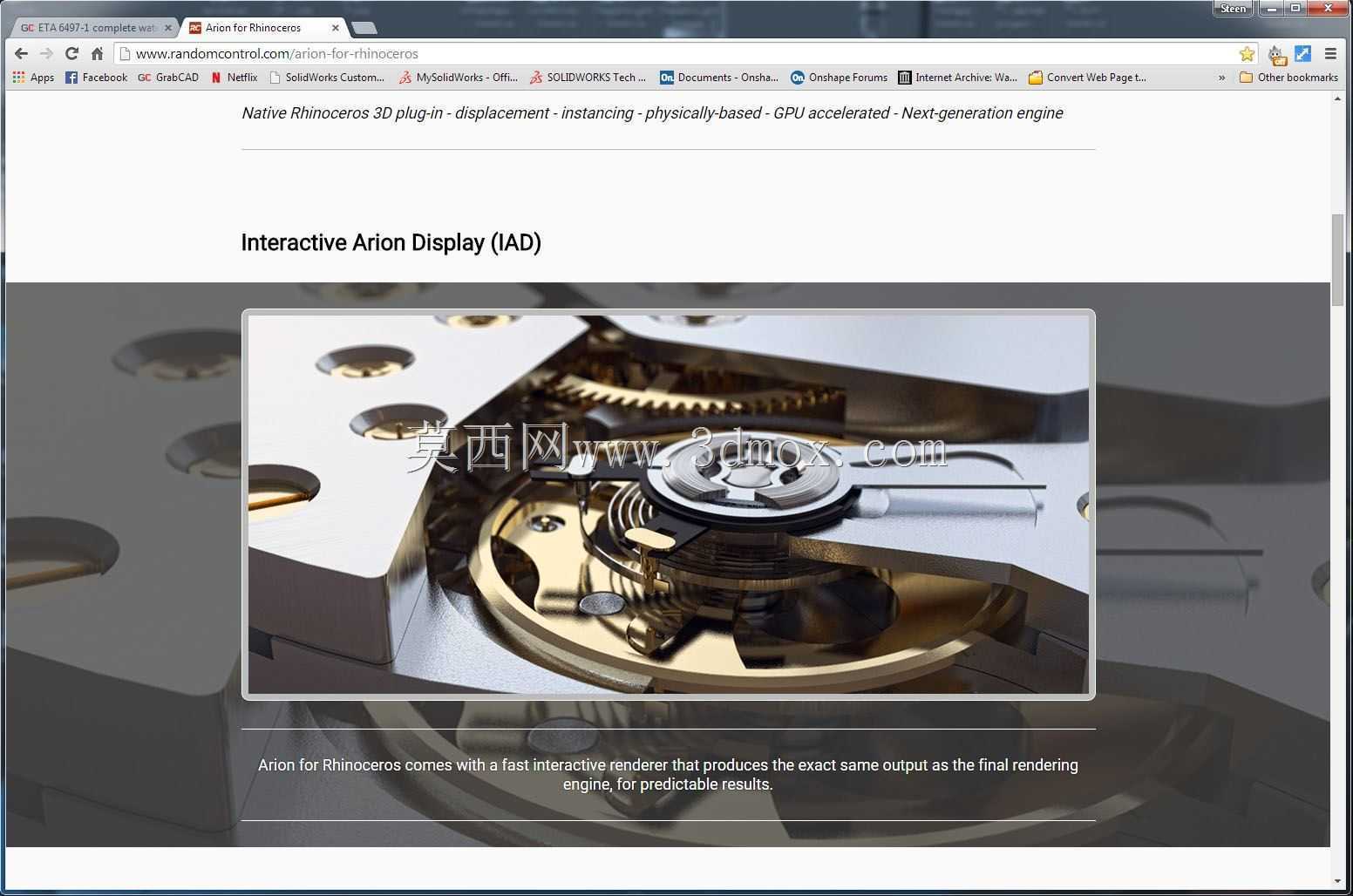The image size is (1353, 896).
Task: Click the Steen profile button
Action: point(1233,8)
